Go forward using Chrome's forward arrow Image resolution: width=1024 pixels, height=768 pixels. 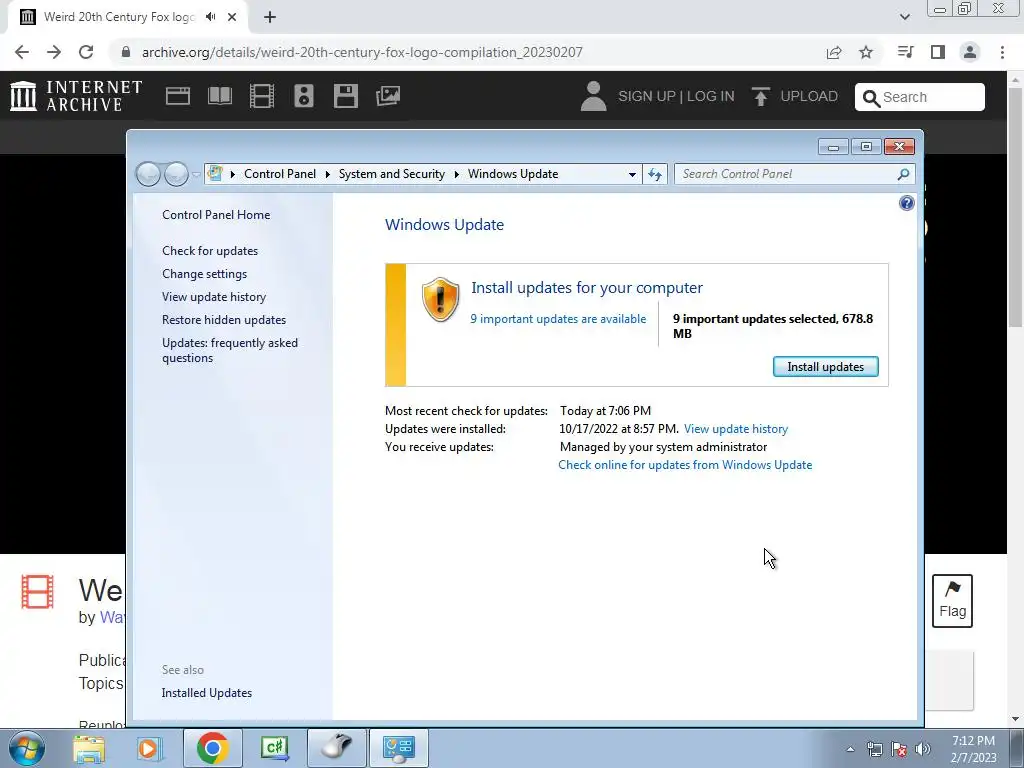click(x=54, y=52)
